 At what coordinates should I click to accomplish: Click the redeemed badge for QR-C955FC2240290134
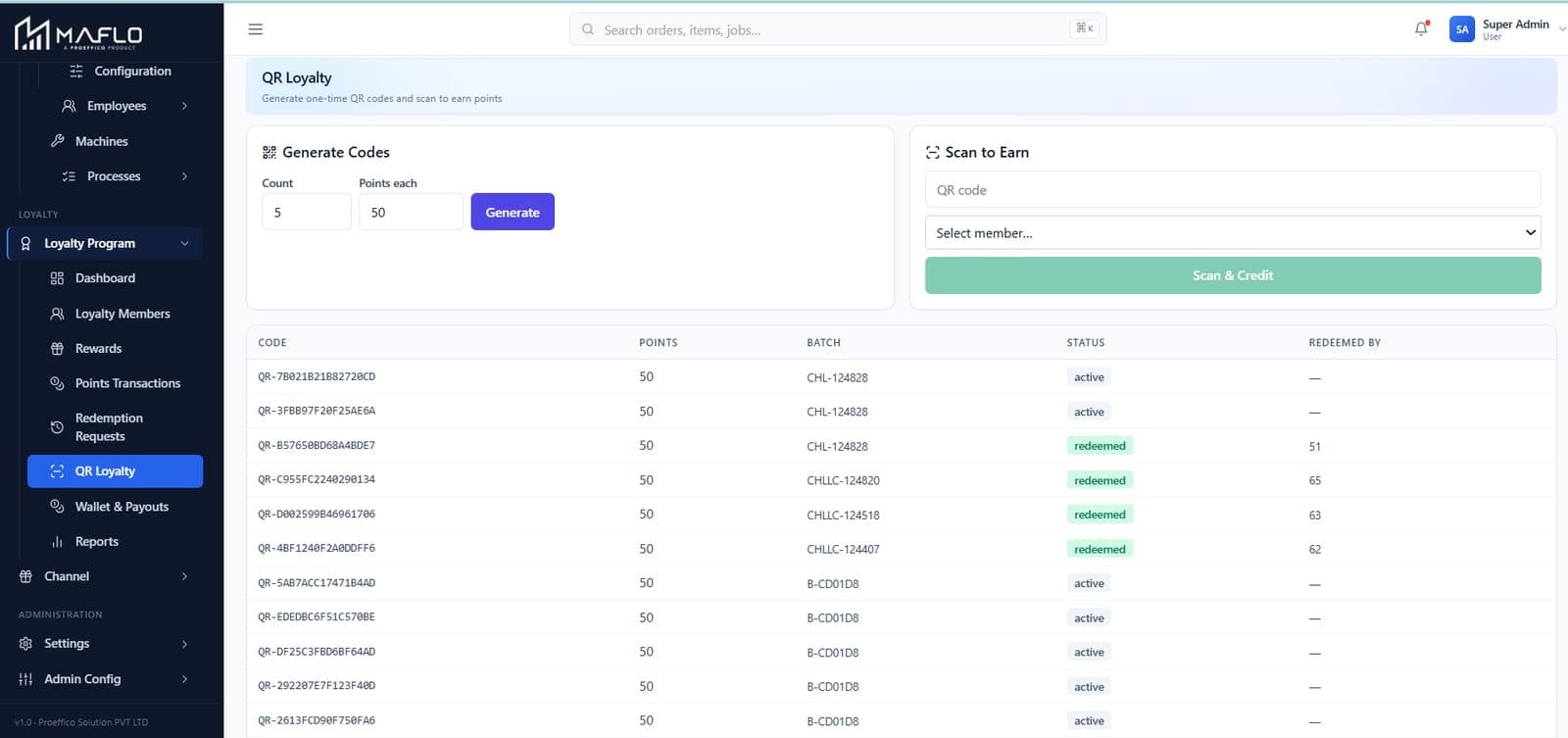coord(1100,480)
